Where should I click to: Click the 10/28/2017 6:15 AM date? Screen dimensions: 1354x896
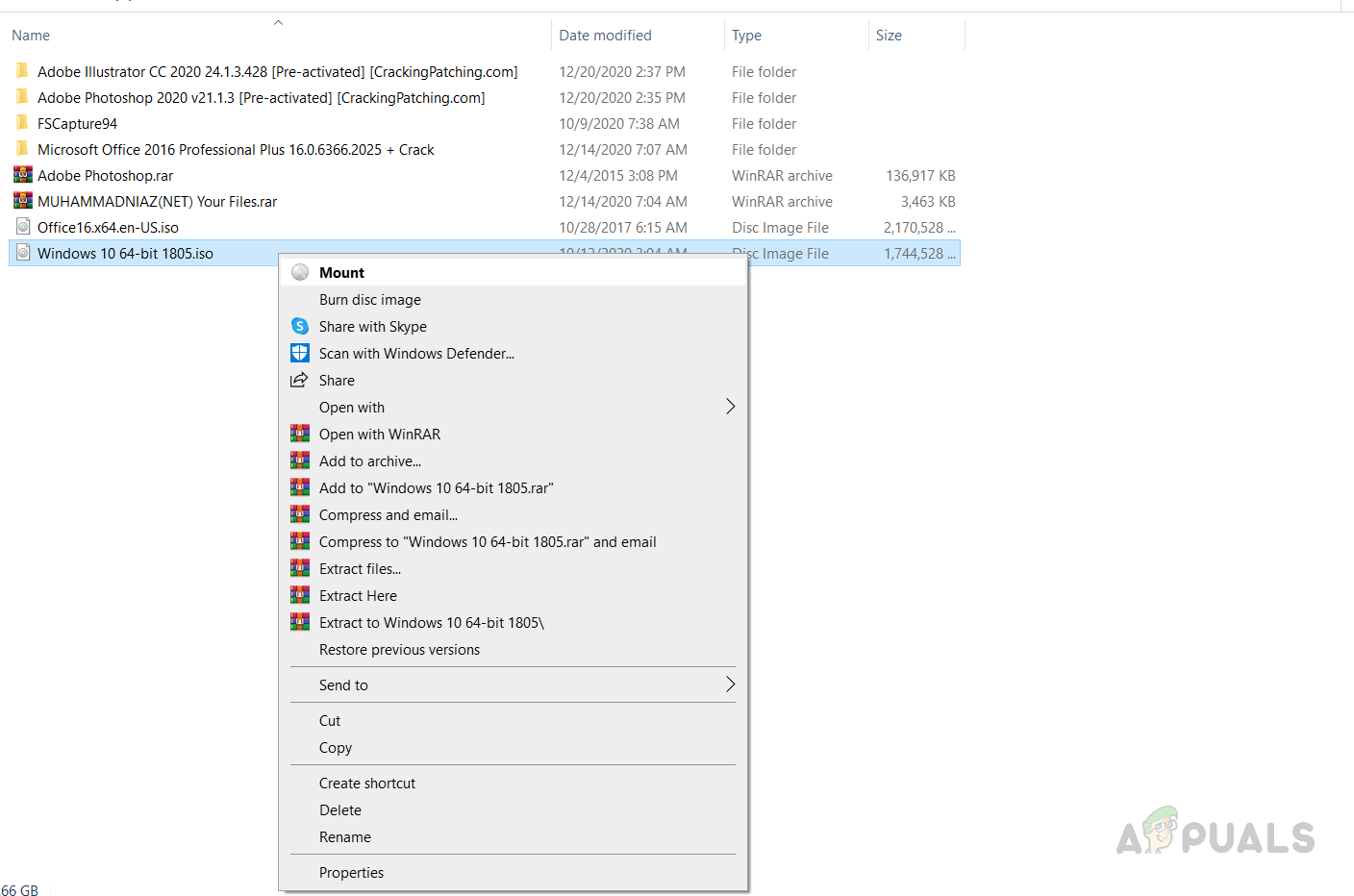tap(623, 228)
